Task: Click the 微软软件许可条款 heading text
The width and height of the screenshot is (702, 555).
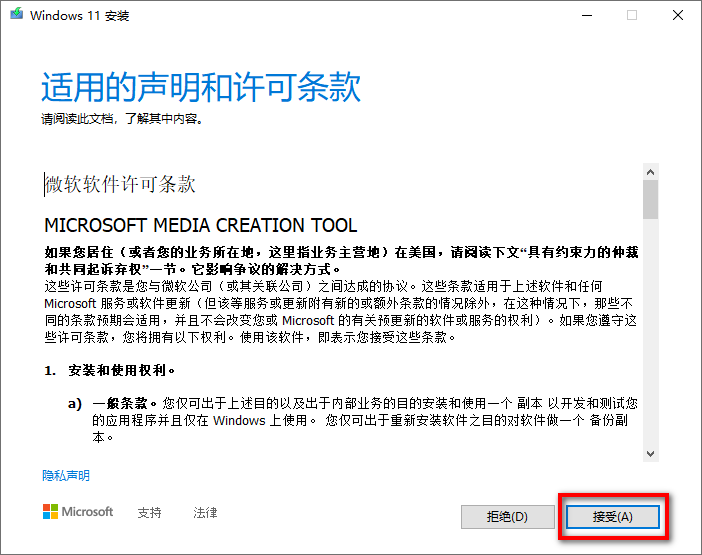Action: (121, 185)
